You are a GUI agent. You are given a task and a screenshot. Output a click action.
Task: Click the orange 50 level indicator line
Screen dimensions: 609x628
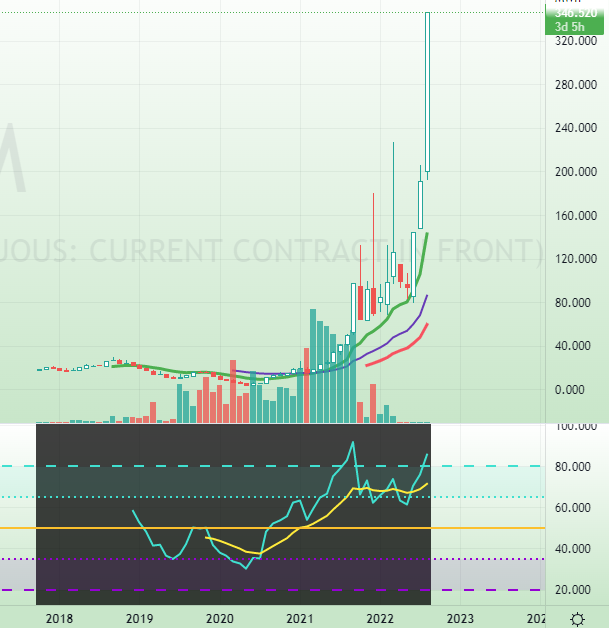coord(272,528)
